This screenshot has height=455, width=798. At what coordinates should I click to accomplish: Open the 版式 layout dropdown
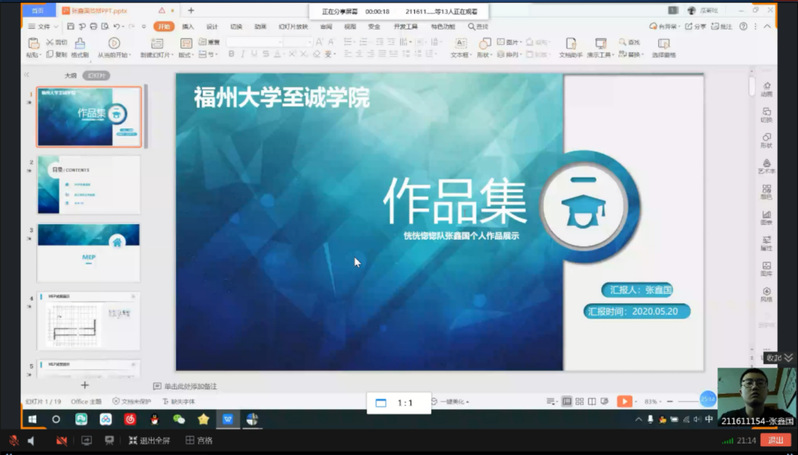pyautogui.click(x=186, y=54)
